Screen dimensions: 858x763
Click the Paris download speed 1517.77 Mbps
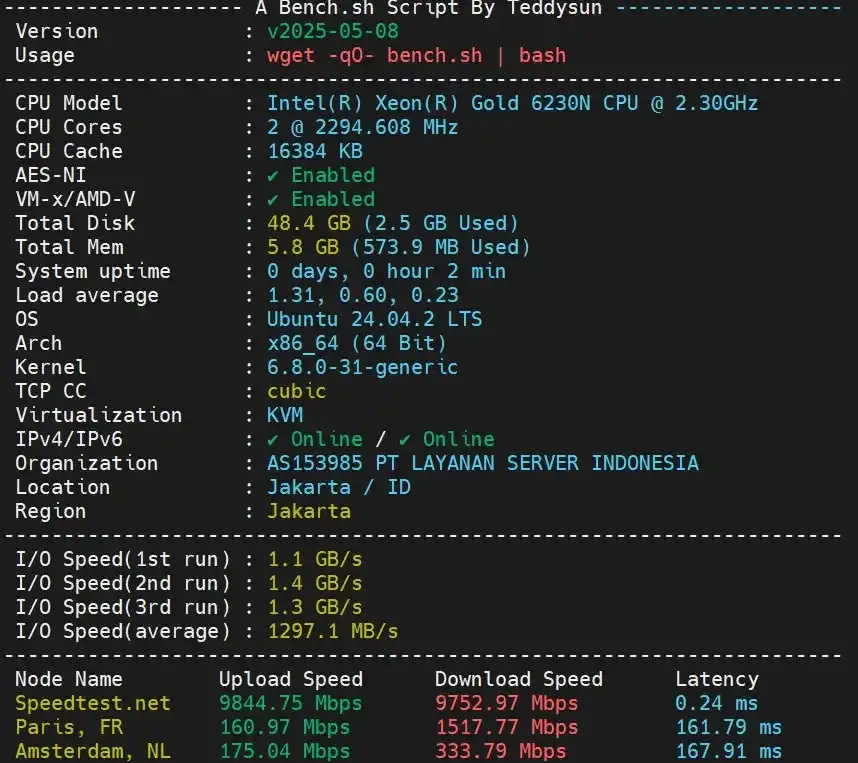pos(507,727)
